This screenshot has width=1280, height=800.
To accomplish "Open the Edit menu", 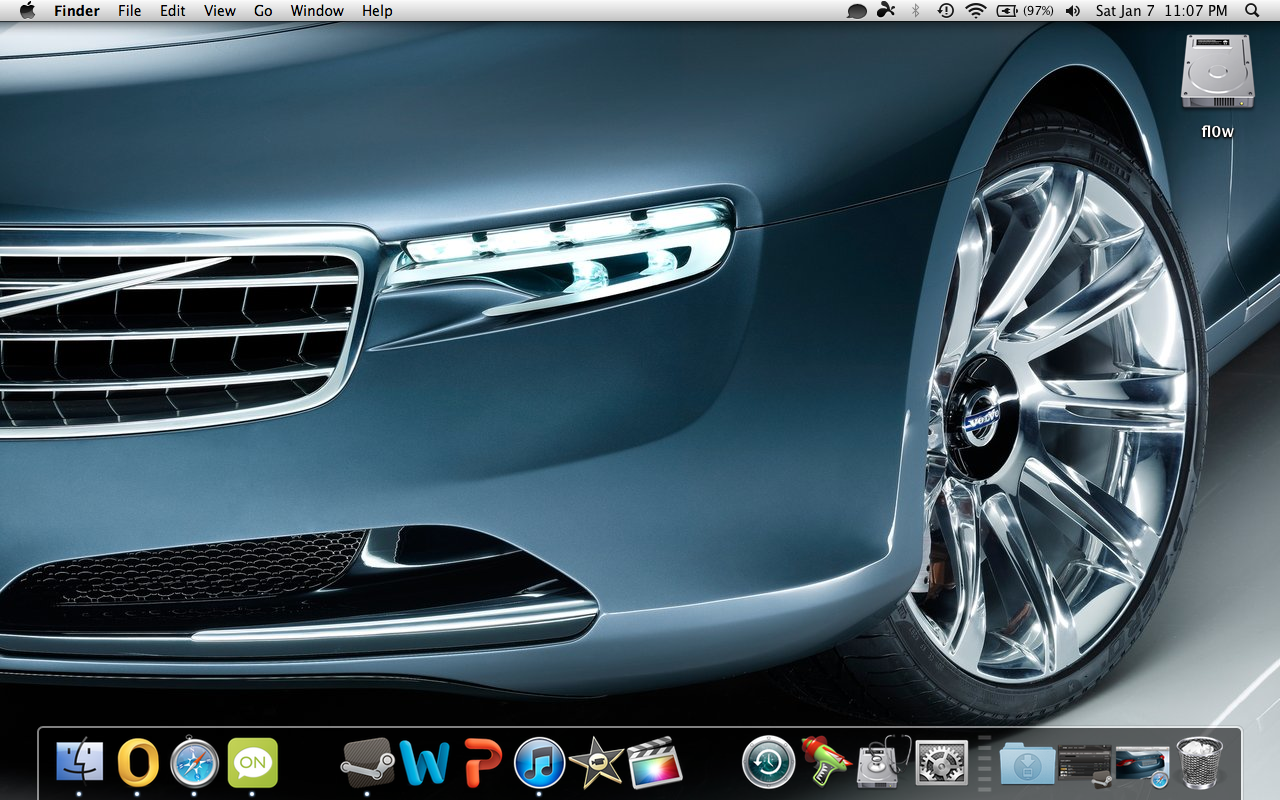I will [x=173, y=11].
